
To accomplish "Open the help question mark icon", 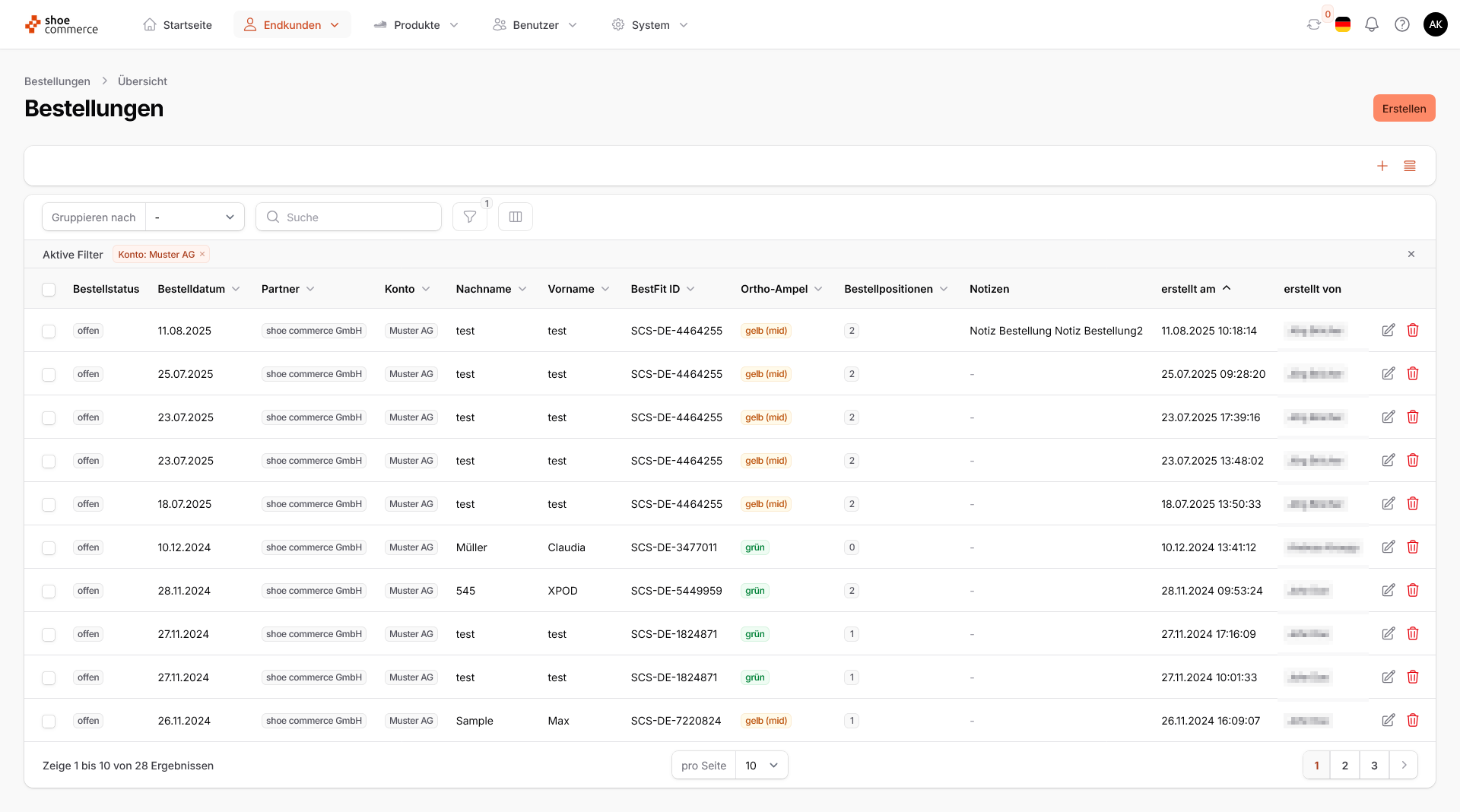I will [x=1401, y=25].
